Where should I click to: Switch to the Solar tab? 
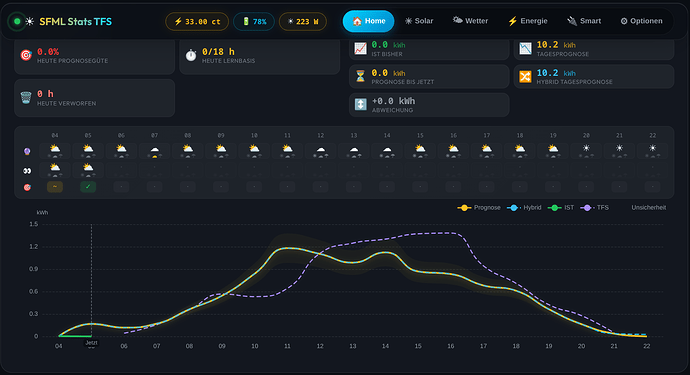[419, 21]
